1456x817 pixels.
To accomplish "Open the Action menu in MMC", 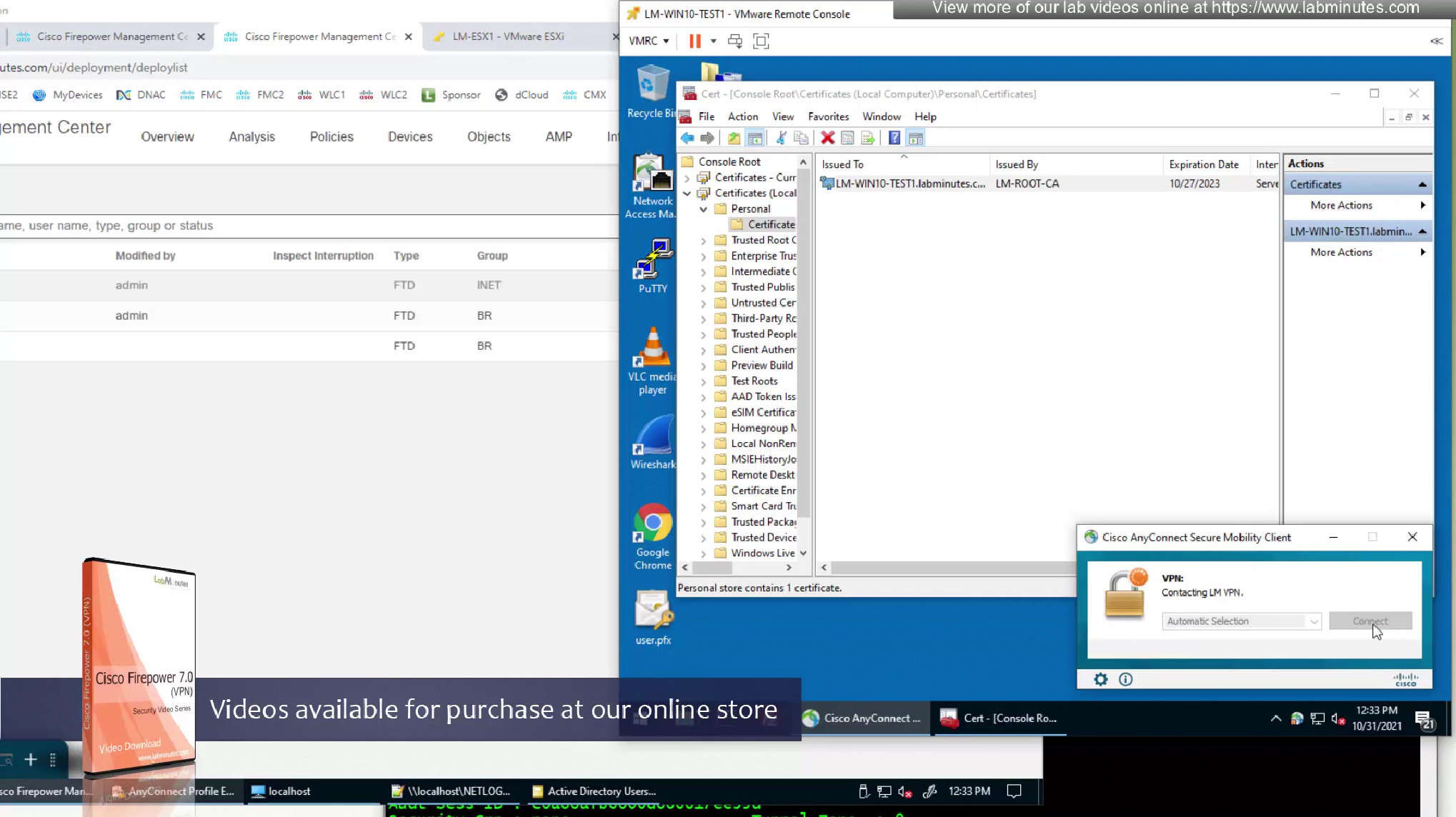I will tap(742, 116).
